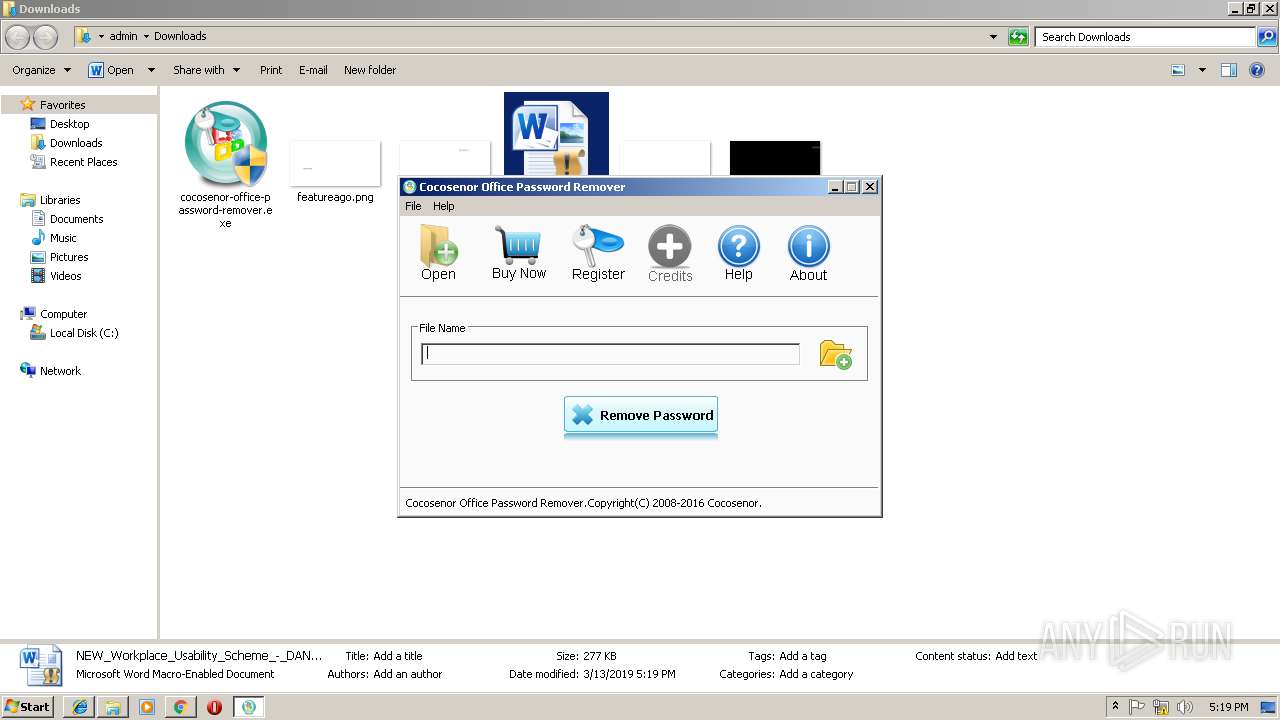Open the Help menu in Cocosenor
The image size is (1280, 720).
(443, 206)
